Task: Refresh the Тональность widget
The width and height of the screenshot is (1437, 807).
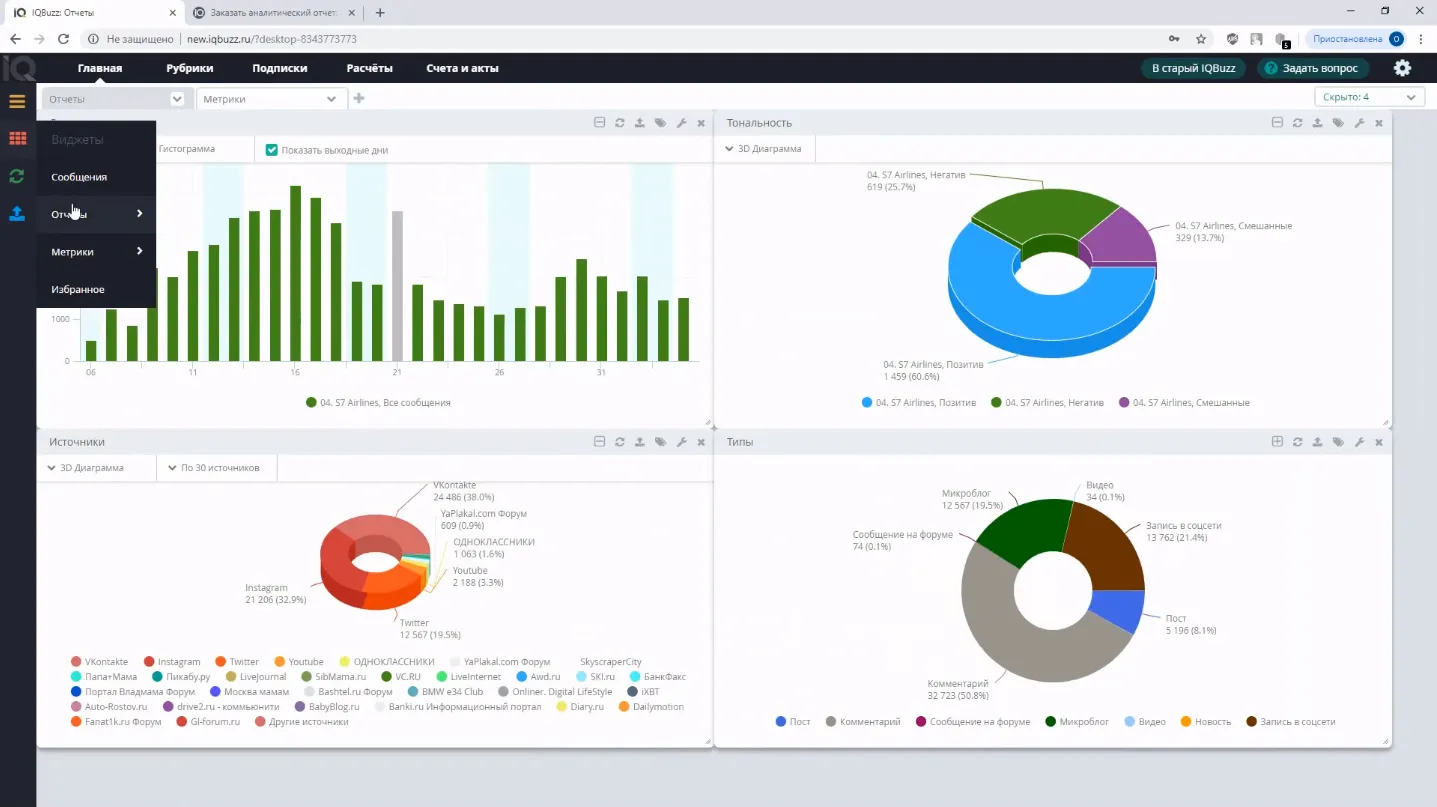Action: pyautogui.click(x=1297, y=123)
